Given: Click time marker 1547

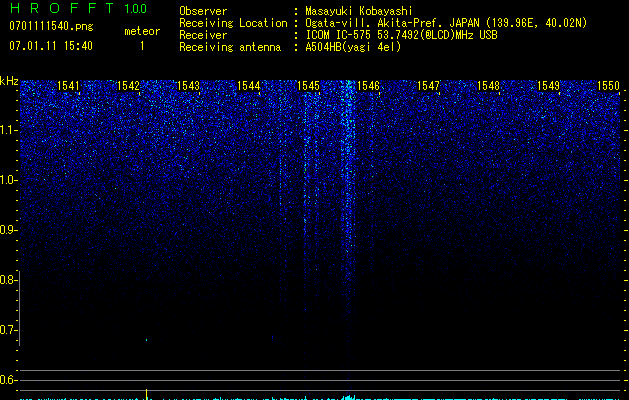Looking at the screenshot, I should (x=428, y=86).
